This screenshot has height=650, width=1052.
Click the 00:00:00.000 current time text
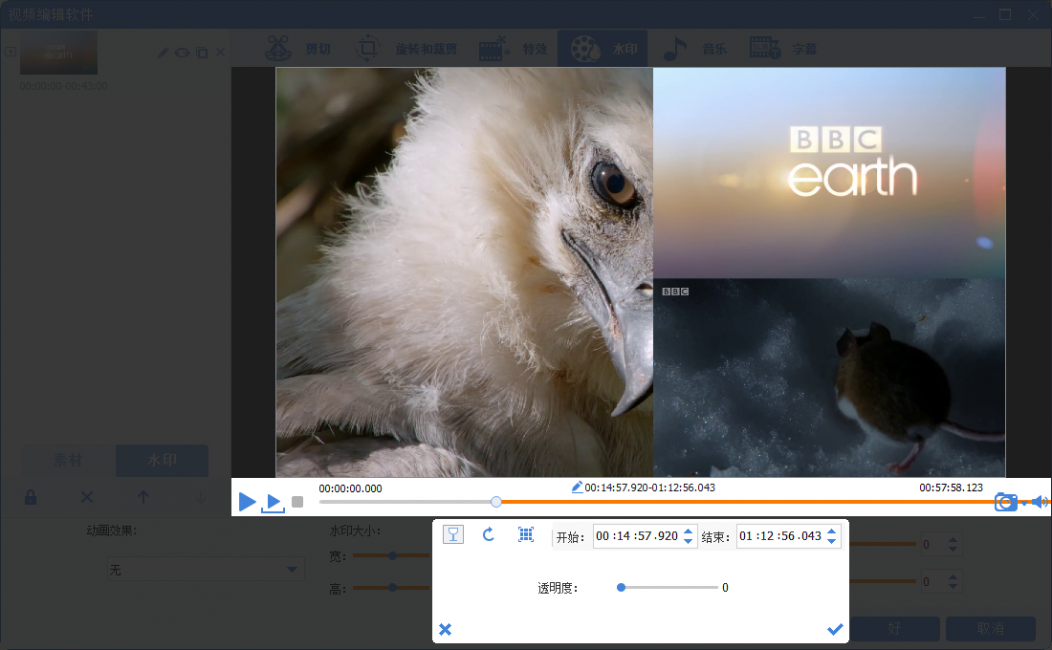350,488
